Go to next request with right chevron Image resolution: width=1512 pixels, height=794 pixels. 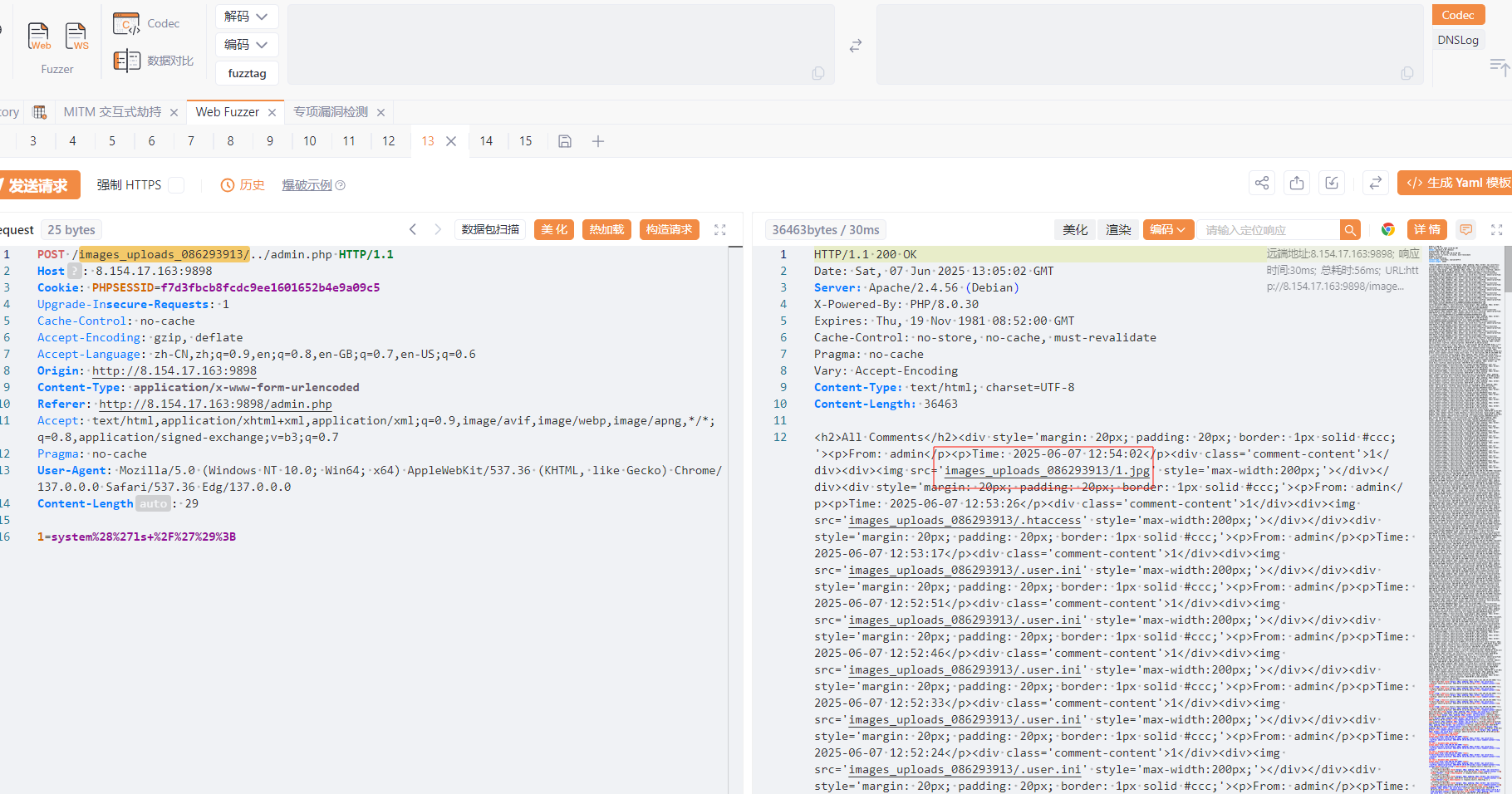tap(438, 230)
